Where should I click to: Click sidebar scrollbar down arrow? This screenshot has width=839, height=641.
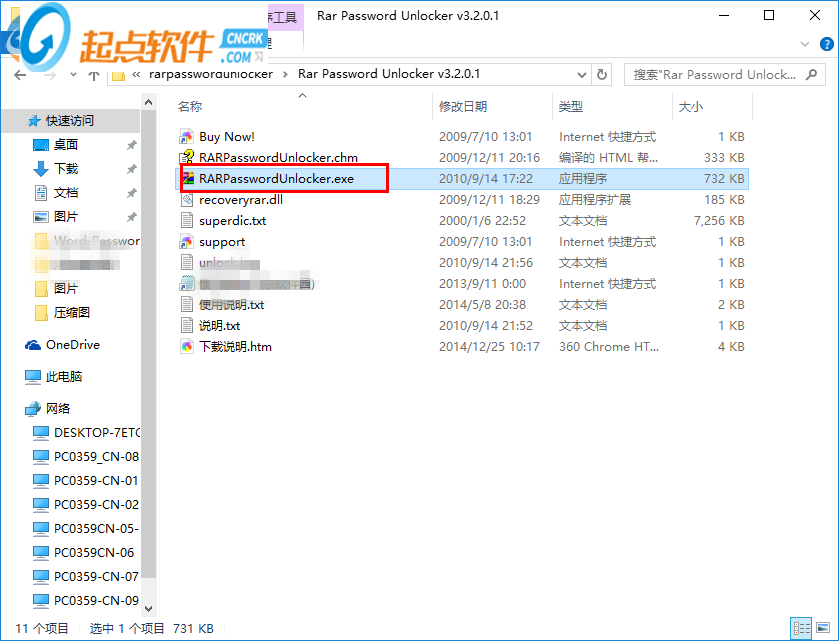[x=149, y=608]
